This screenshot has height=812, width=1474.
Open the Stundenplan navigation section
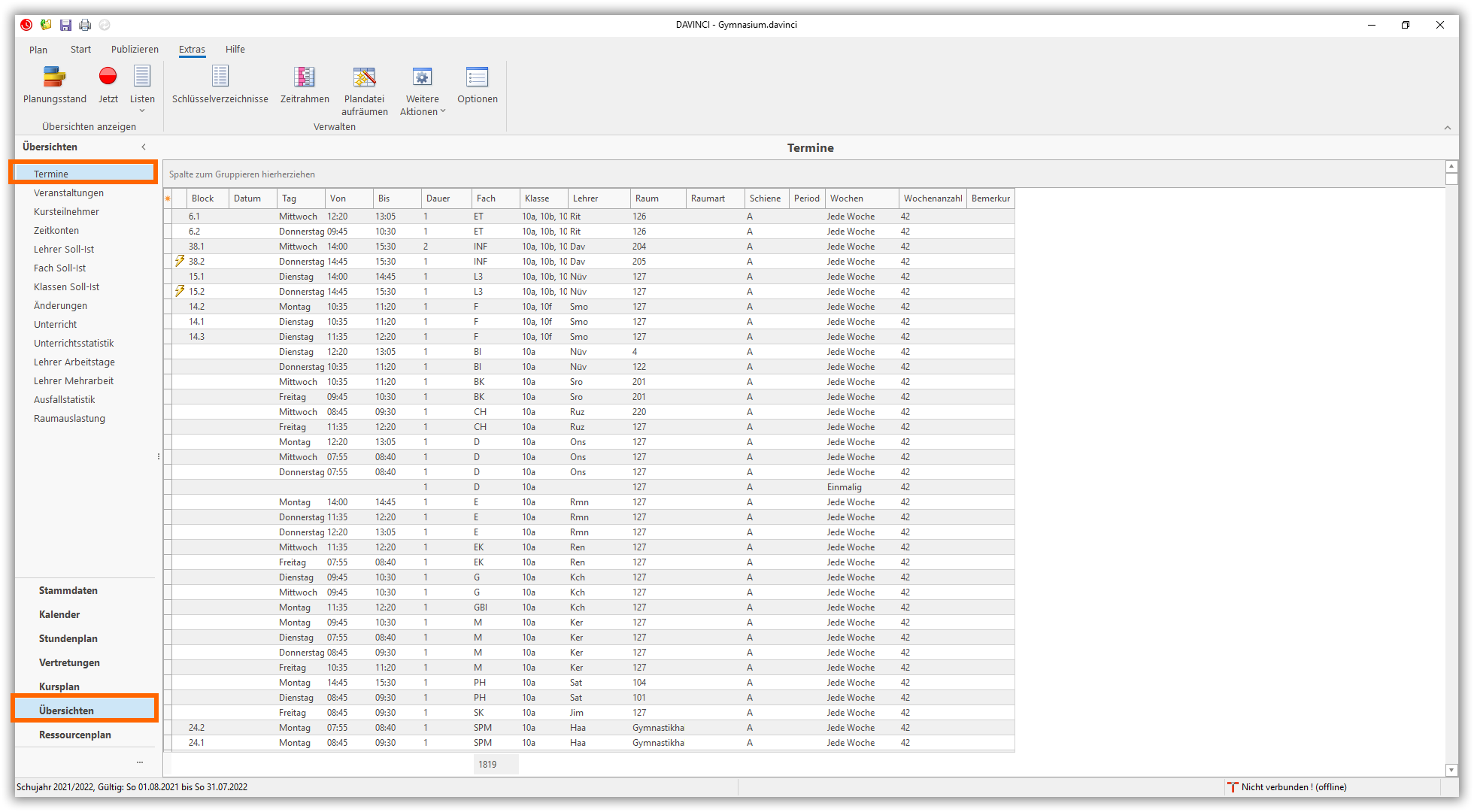(x=68, y=639)
